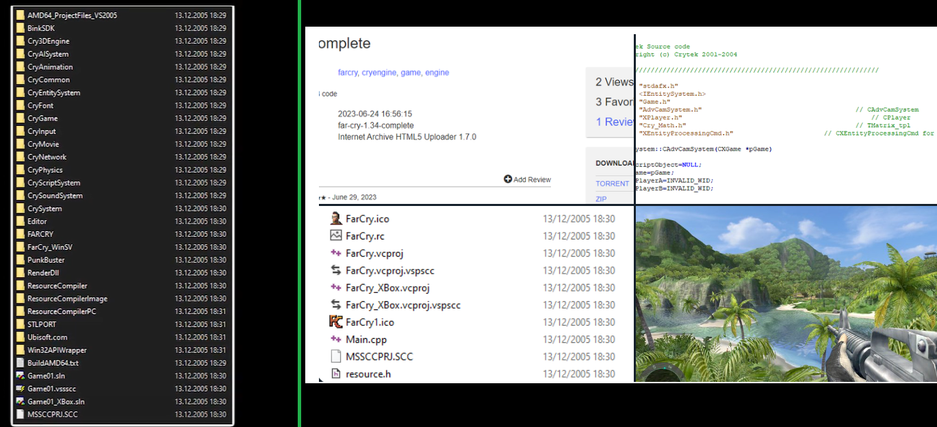This screenshot has width=937, height=427.
Task: Click the folder icon next to BinkSDK
Action: 20,28
